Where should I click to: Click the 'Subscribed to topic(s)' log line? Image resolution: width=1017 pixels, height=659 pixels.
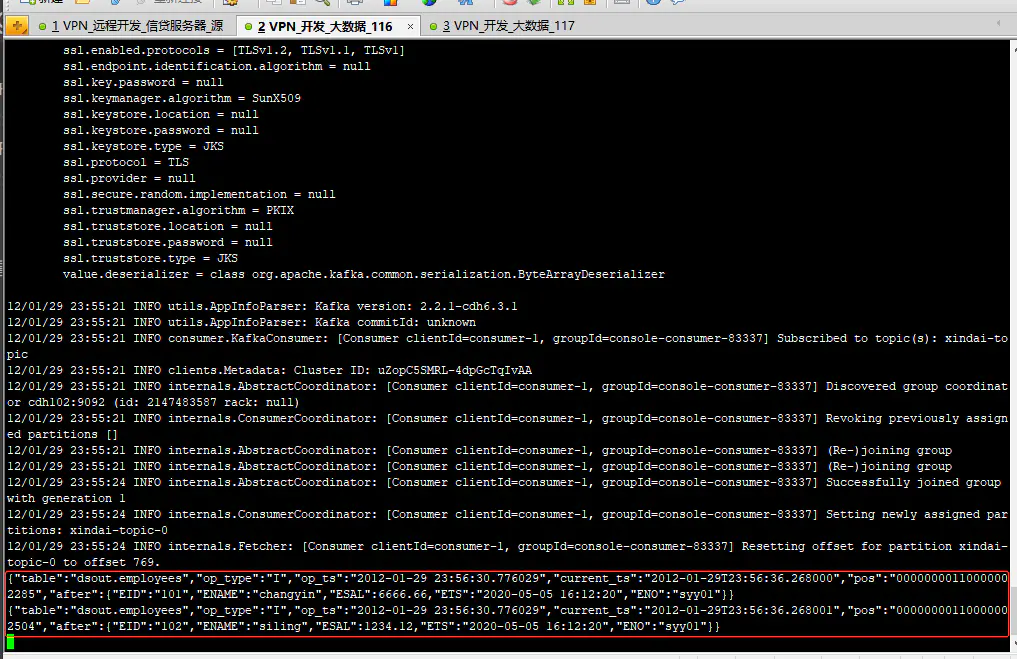pyautogui.click(x=507, y=338)
